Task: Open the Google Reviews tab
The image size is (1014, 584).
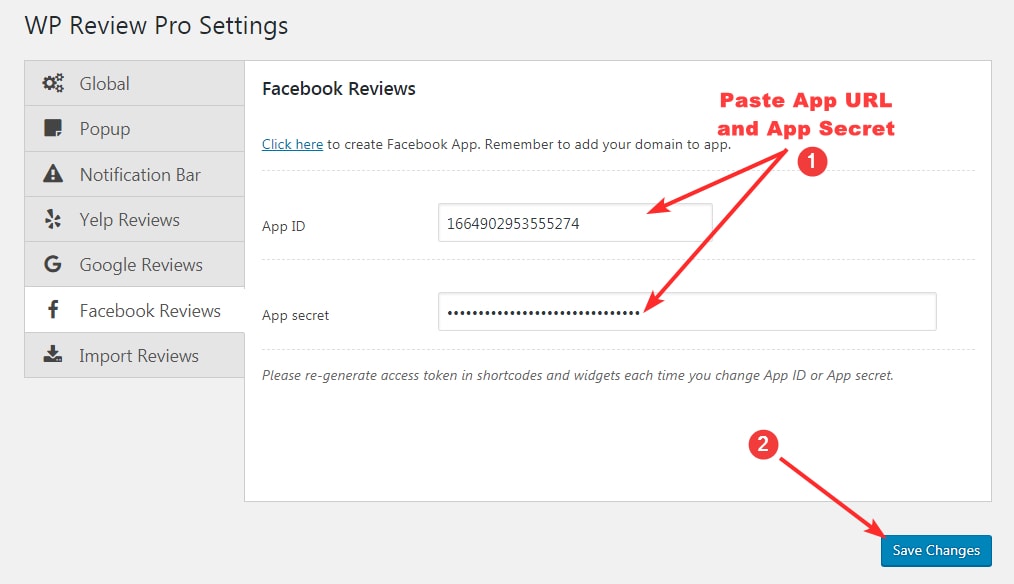Action: click(x=141, y=265)
